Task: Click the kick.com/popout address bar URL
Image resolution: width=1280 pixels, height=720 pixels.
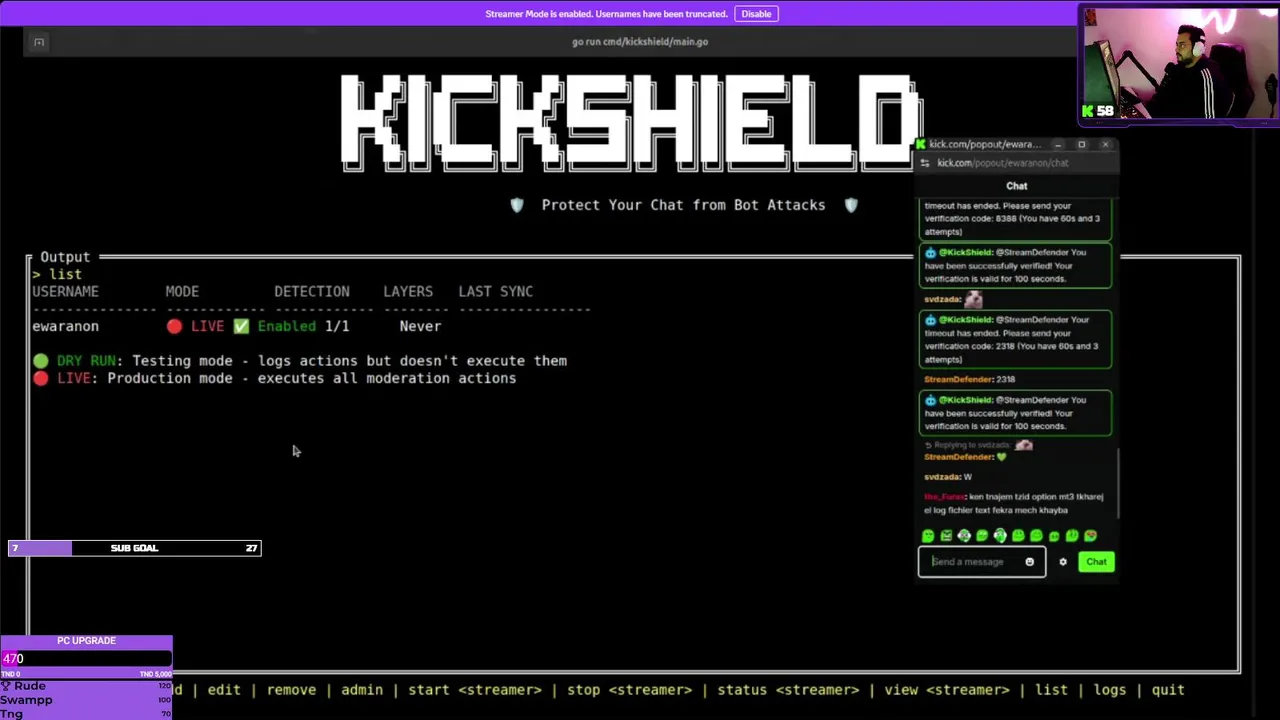Action: pos(1003,163)
